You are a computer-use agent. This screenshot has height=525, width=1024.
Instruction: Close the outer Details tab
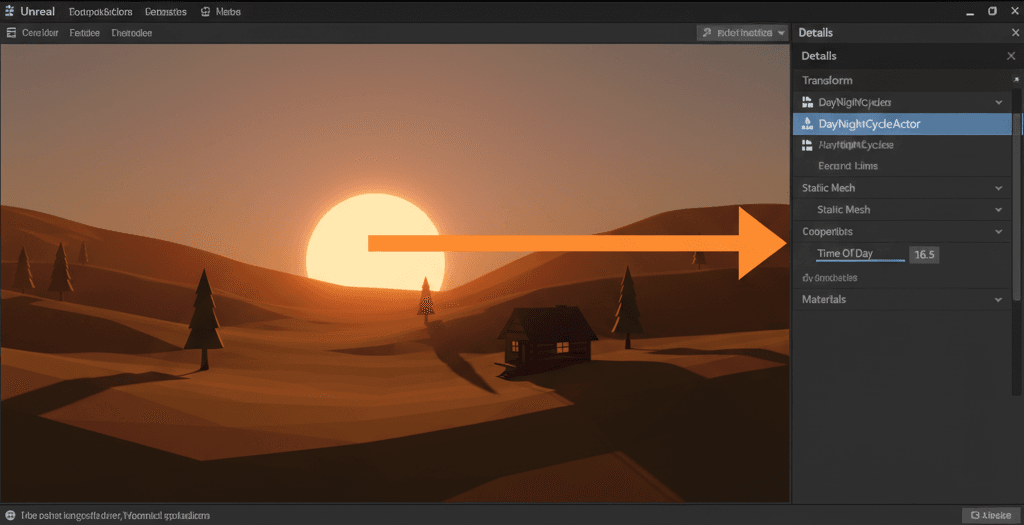pos(1015,33)
